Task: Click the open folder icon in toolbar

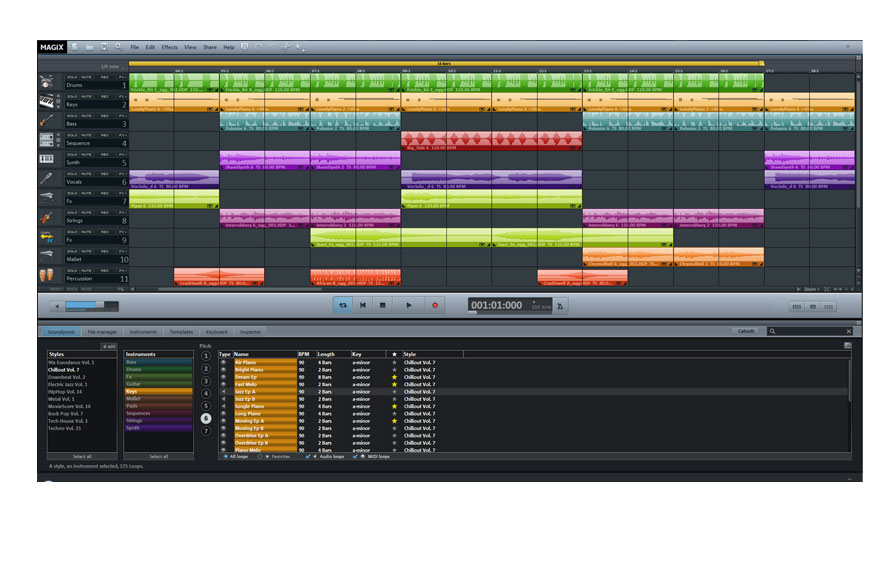Action: pos(89,47)
